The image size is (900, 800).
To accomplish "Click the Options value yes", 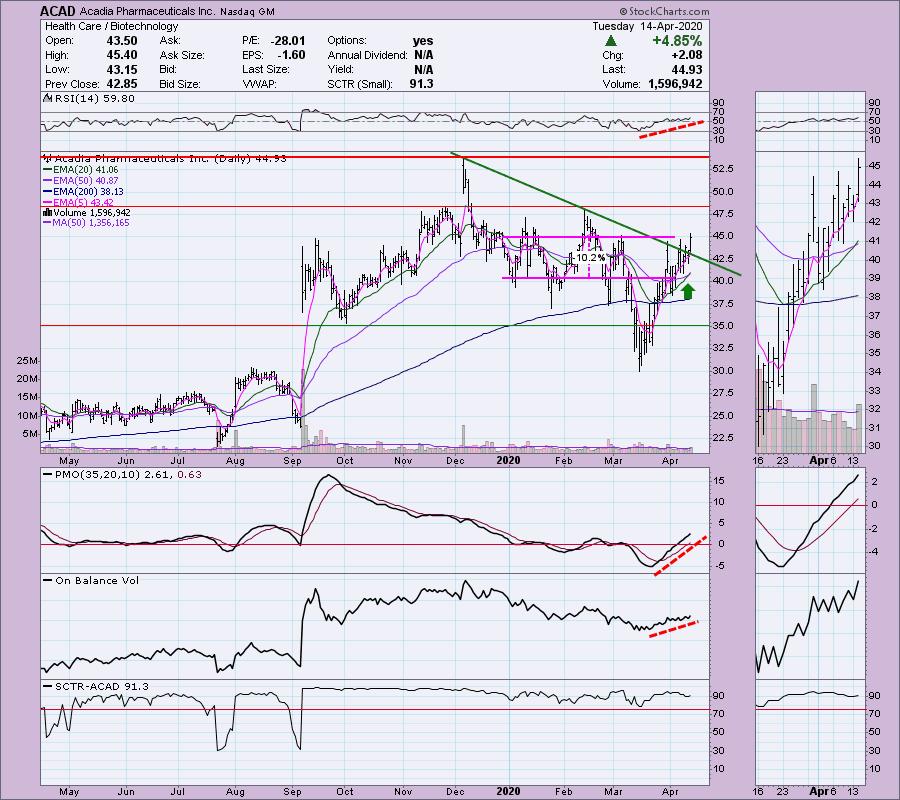I will click(423, 41).
